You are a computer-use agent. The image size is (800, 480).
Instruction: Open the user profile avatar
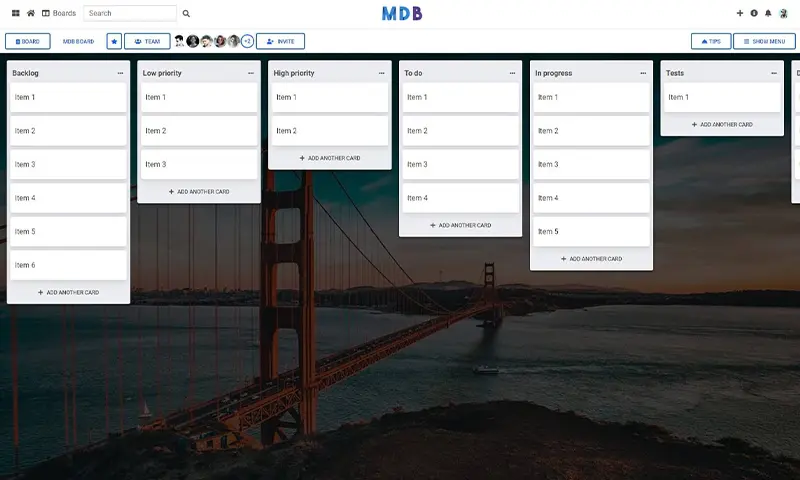(784, 13)
